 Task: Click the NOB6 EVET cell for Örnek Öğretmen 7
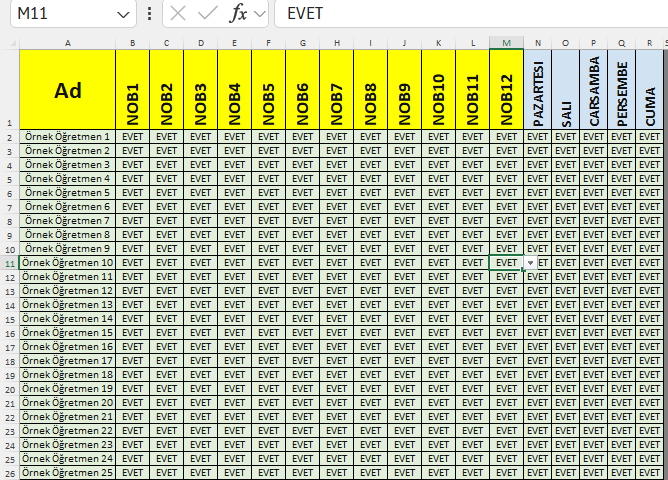click(302, 221)
